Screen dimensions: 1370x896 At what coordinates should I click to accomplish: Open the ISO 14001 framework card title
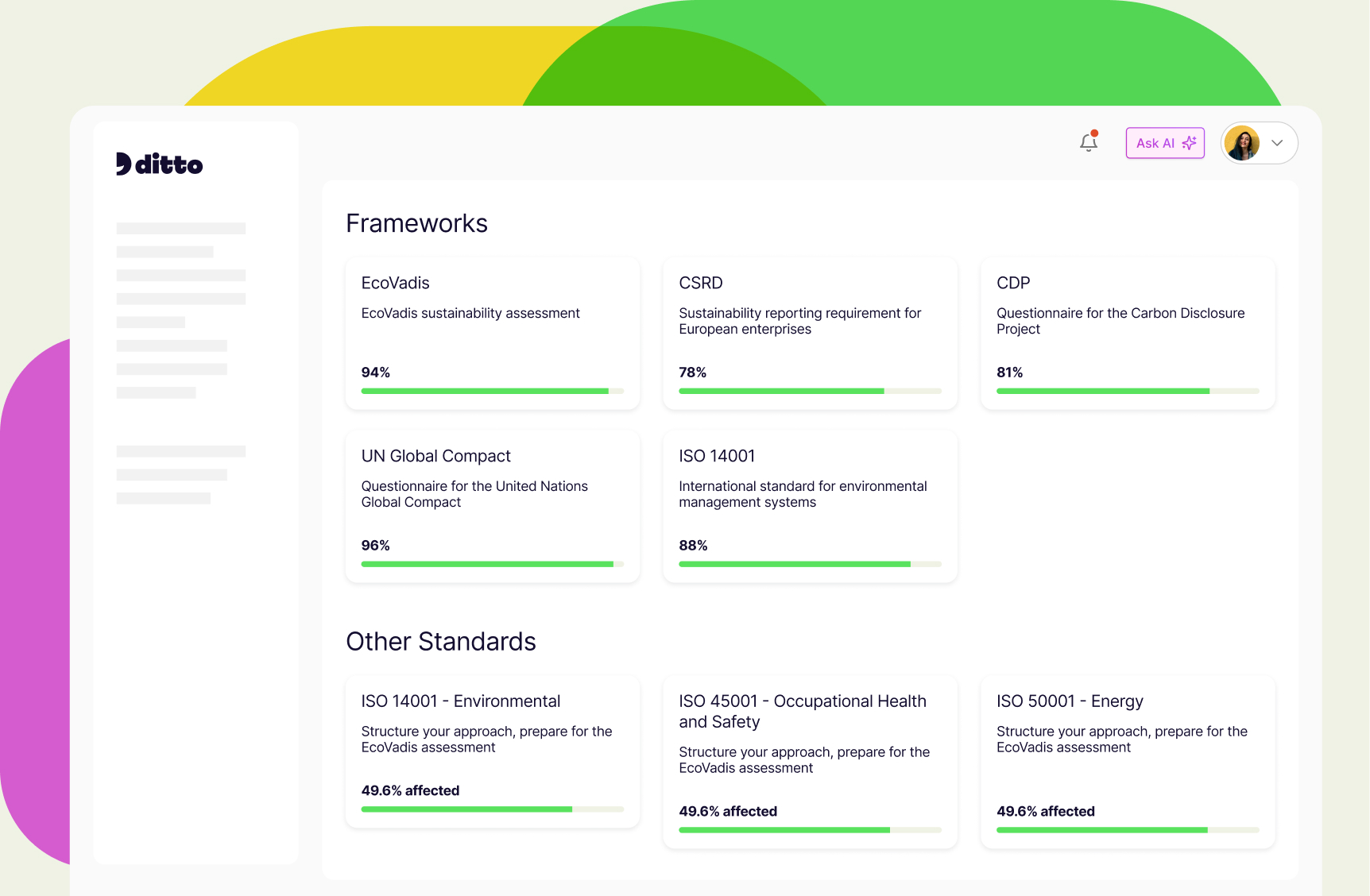[717, 456]
